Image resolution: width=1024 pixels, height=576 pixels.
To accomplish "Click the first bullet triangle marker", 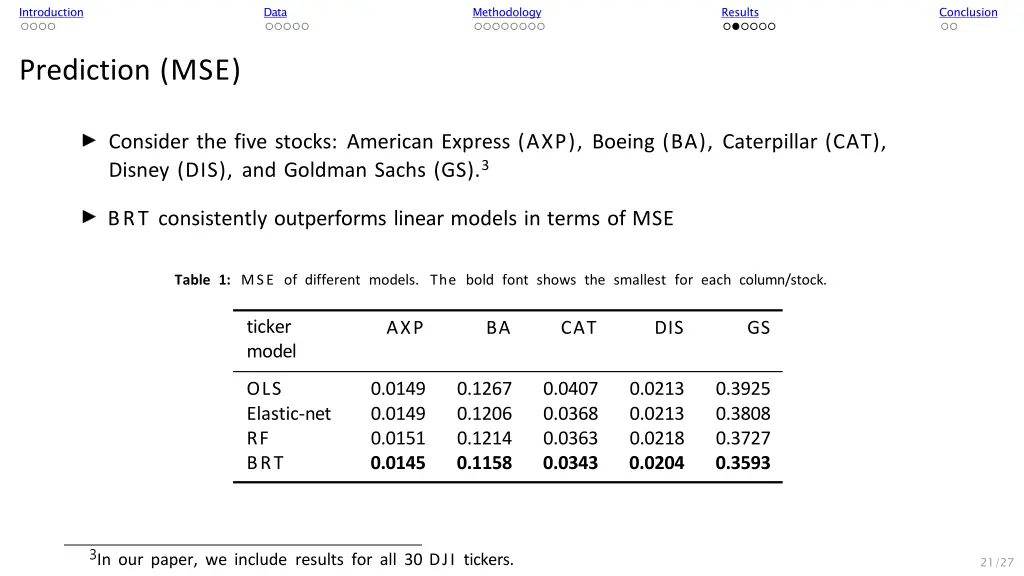I will 89,140.
